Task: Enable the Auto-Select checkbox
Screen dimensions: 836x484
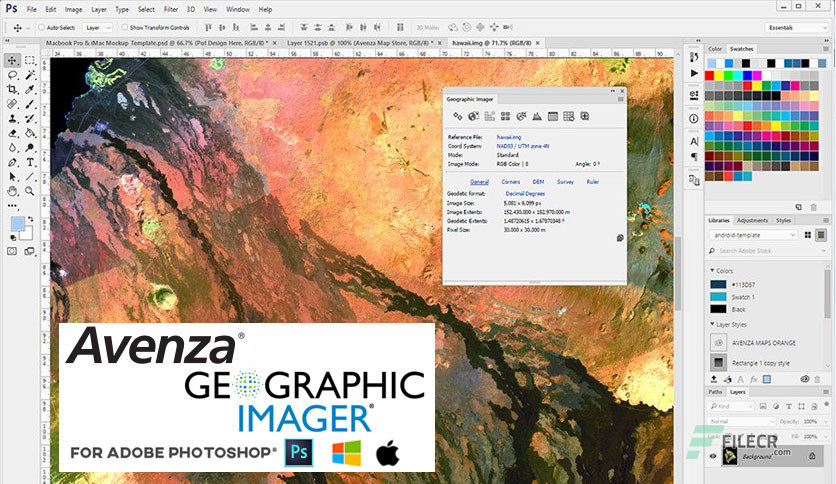Action: pyautogui.click(x=41, y=27)
